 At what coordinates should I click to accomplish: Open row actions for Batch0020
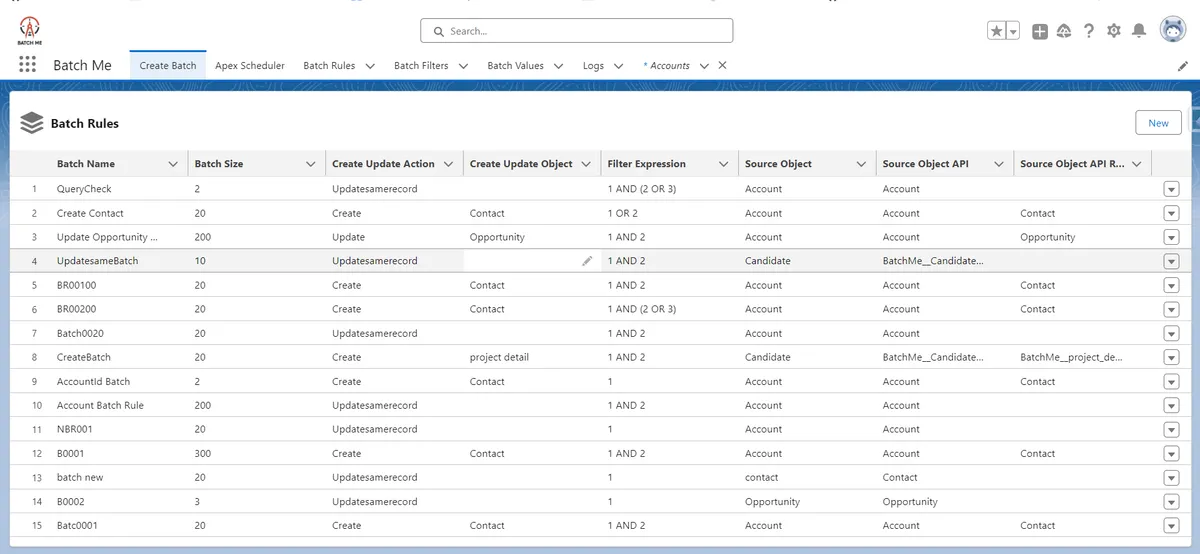pos(1171,333)
